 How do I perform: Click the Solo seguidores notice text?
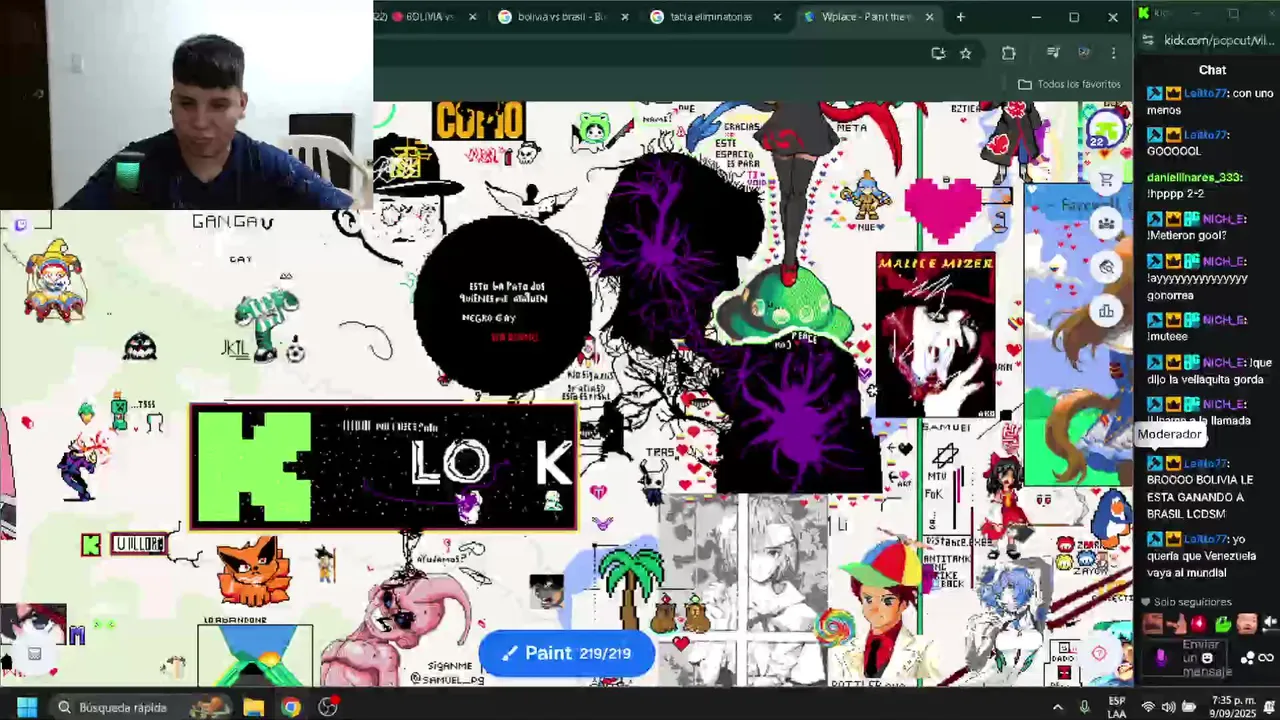coord(1192,602)
